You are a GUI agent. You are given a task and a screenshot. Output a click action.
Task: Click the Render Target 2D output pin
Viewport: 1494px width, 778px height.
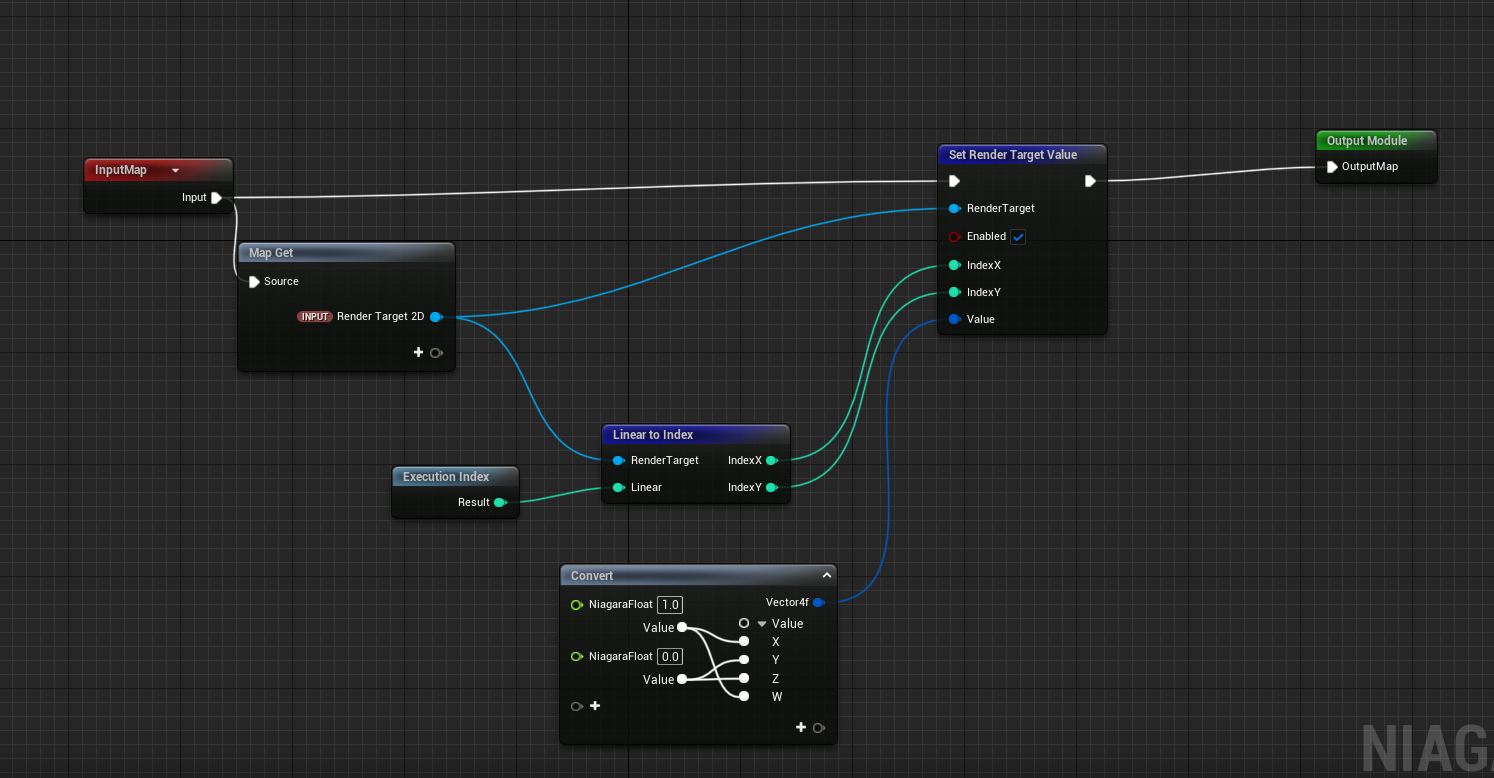tap(435, 317)
